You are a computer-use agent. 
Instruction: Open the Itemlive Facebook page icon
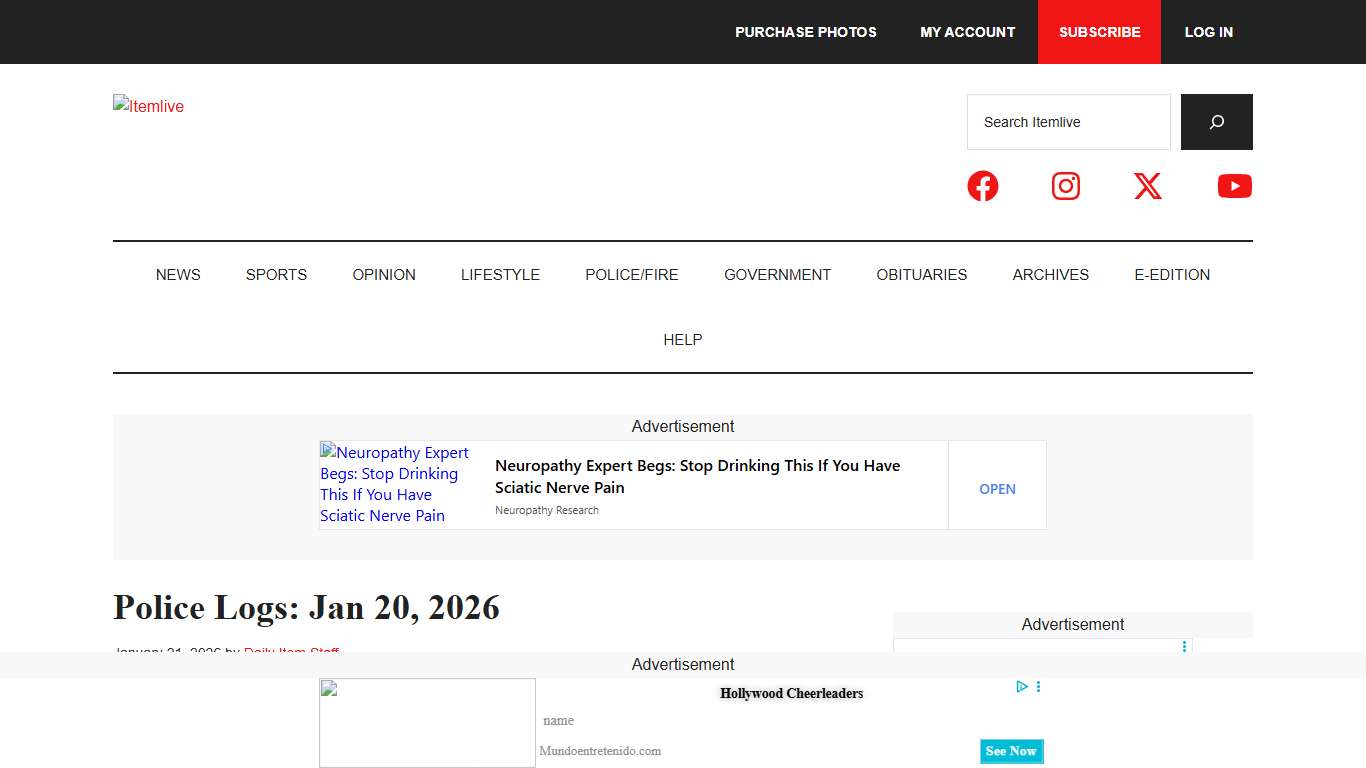(982, 186)
